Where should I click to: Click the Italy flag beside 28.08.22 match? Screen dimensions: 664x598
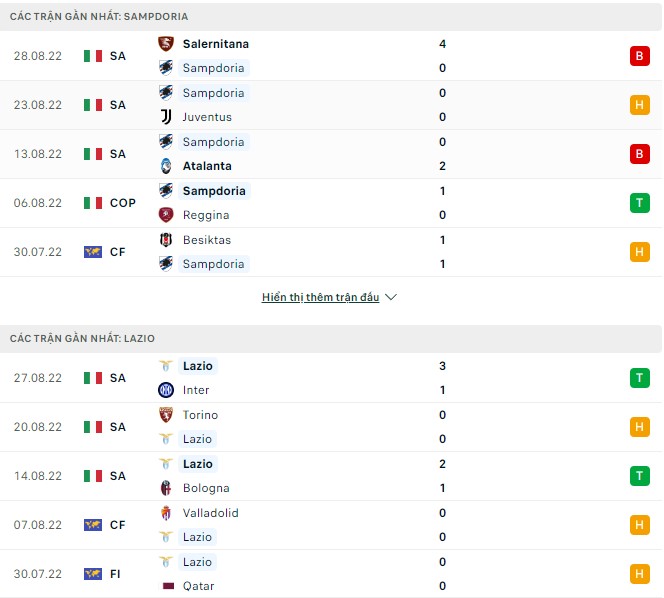click(x=93, y=56)
